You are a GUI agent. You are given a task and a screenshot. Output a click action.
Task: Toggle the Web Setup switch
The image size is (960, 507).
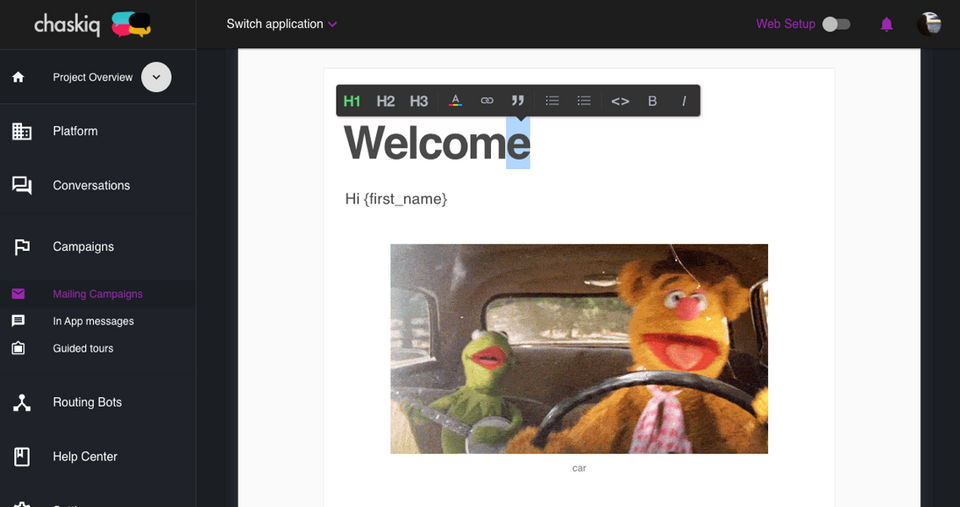(x=836, y=24)
